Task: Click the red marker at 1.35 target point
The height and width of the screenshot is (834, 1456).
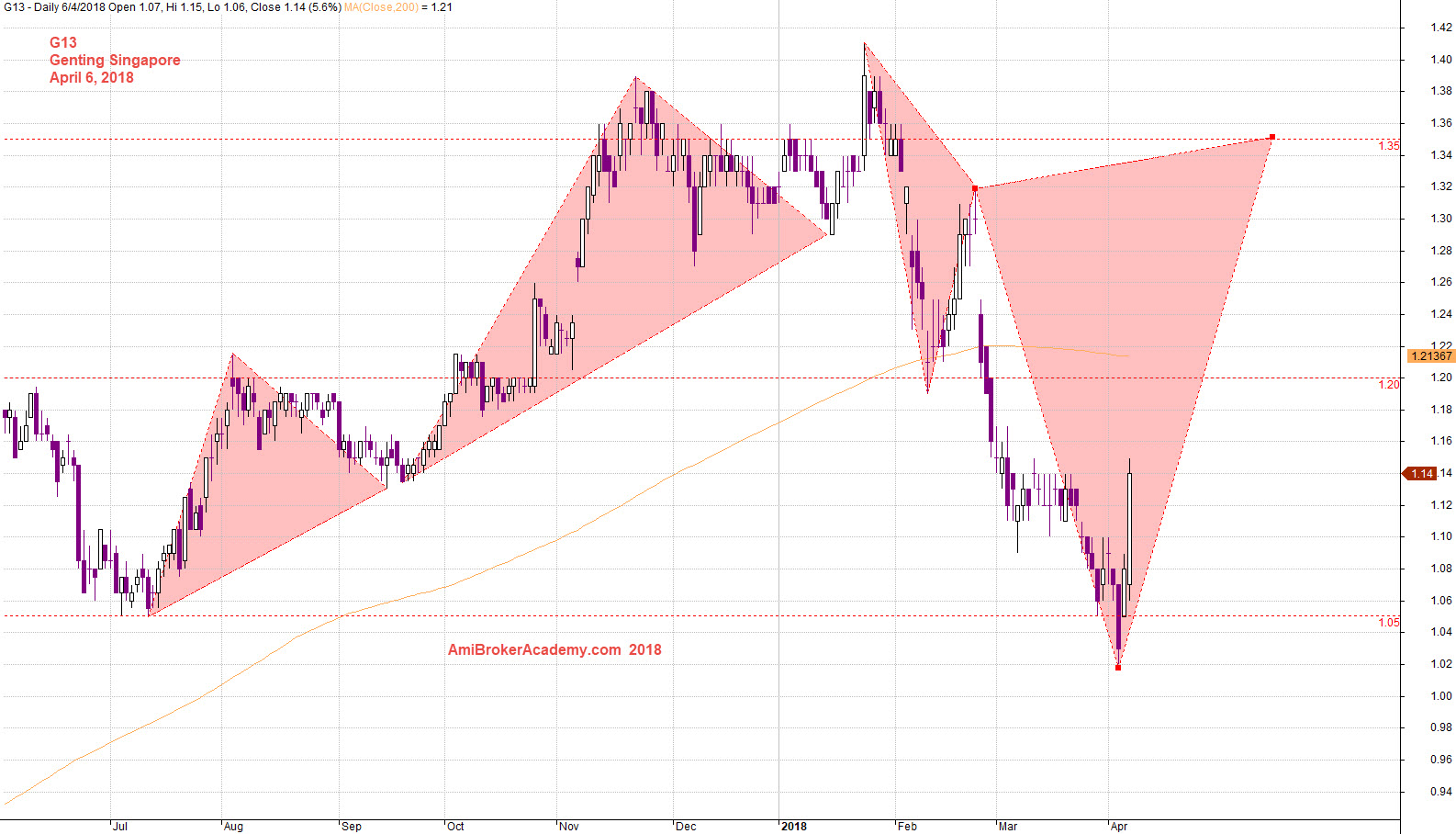Action: [x=1272, y=137]
